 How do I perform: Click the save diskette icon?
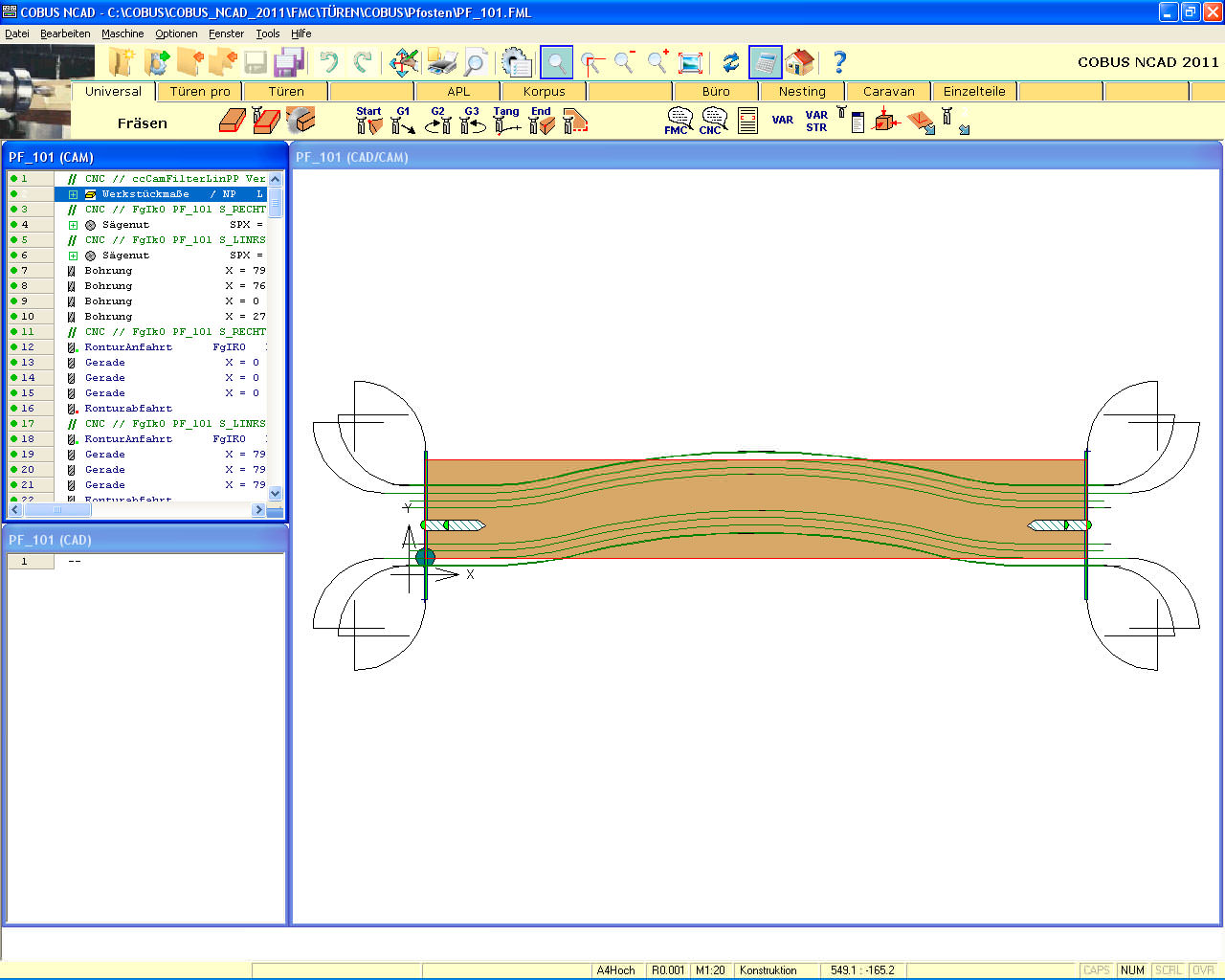click(x=256, y=63)
